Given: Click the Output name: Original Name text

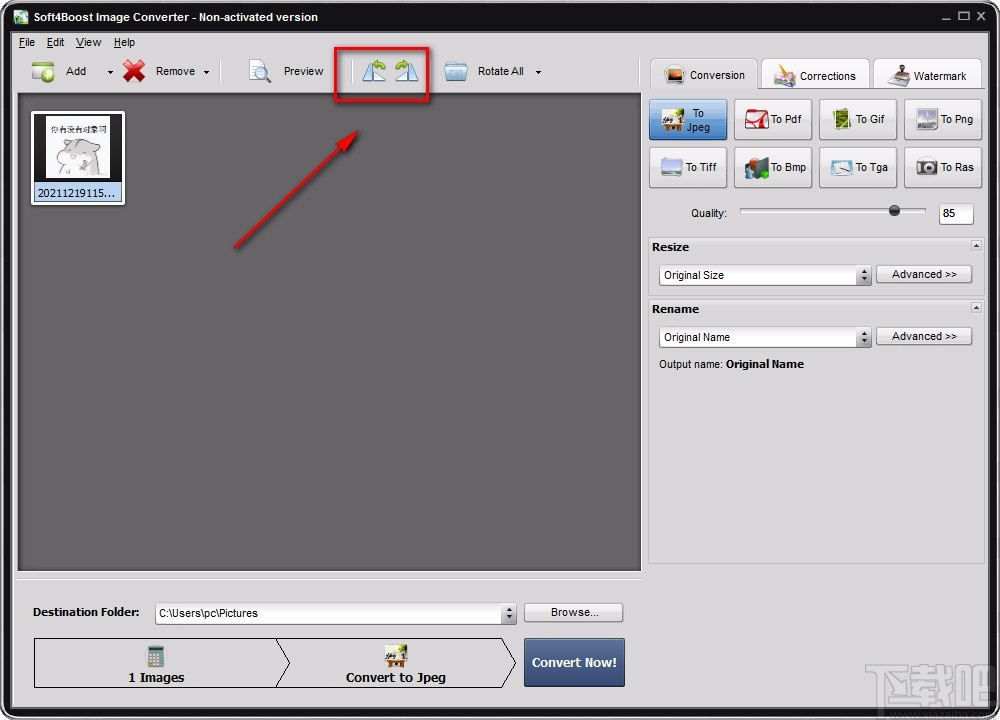Looking at the screenshot, I should click(x=732, y=364).
